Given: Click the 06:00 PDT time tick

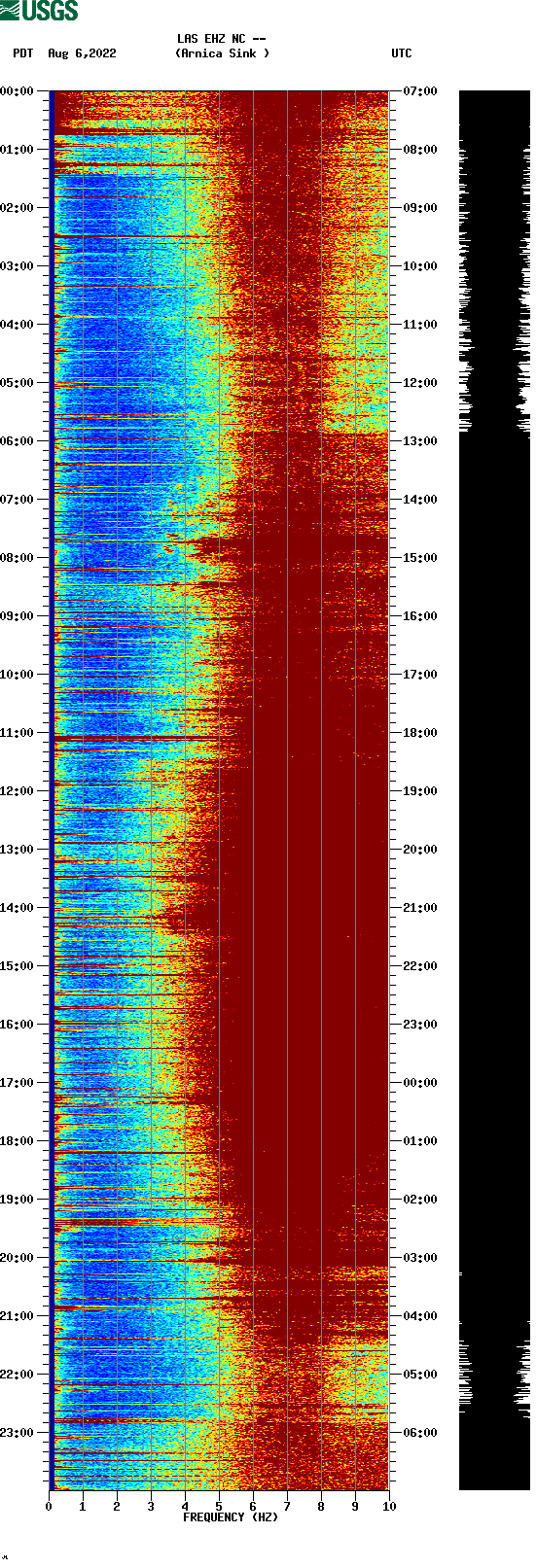Looking at the screenshot, I should 18,441.
